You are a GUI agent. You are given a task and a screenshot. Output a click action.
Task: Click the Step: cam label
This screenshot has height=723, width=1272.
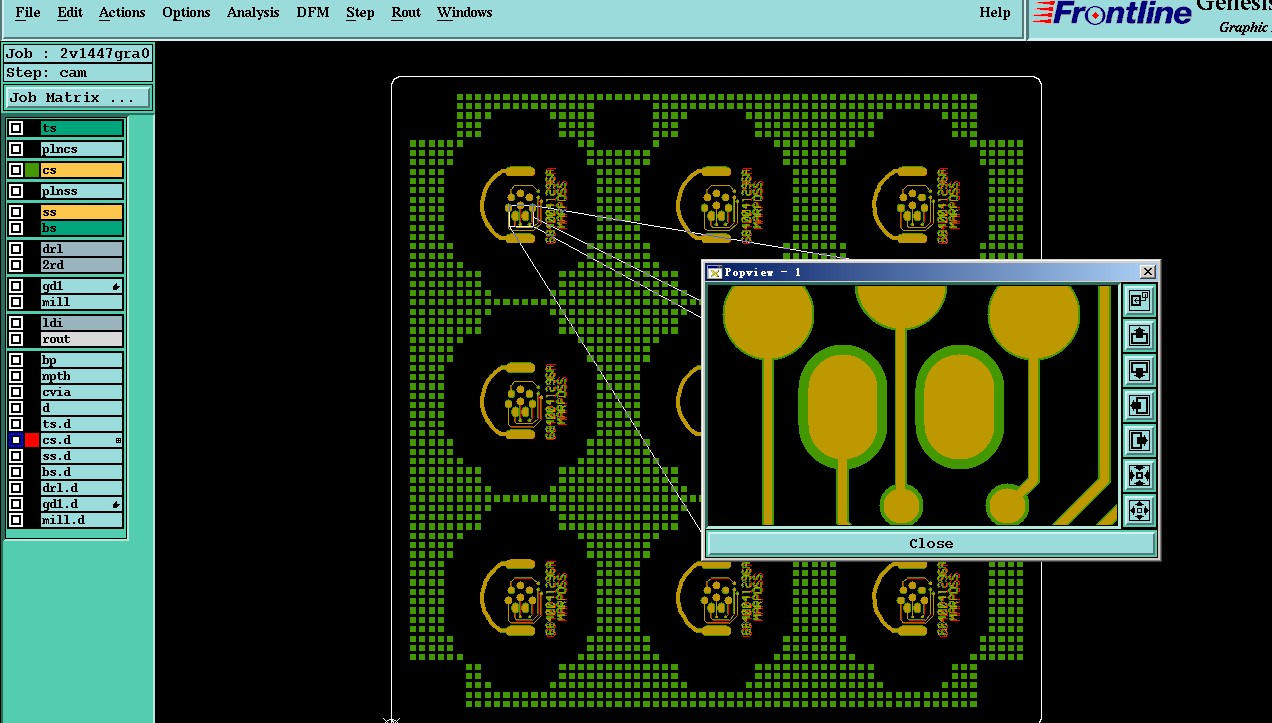(x=78, y=73)
